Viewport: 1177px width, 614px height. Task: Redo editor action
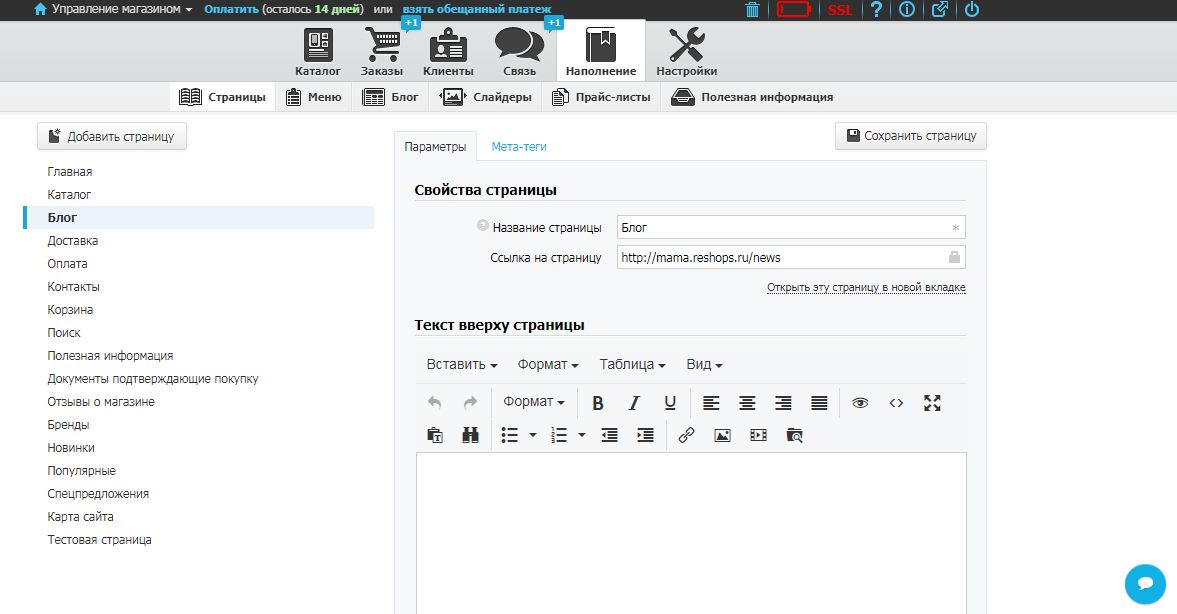pyautogui.click(x=470, y=403)
